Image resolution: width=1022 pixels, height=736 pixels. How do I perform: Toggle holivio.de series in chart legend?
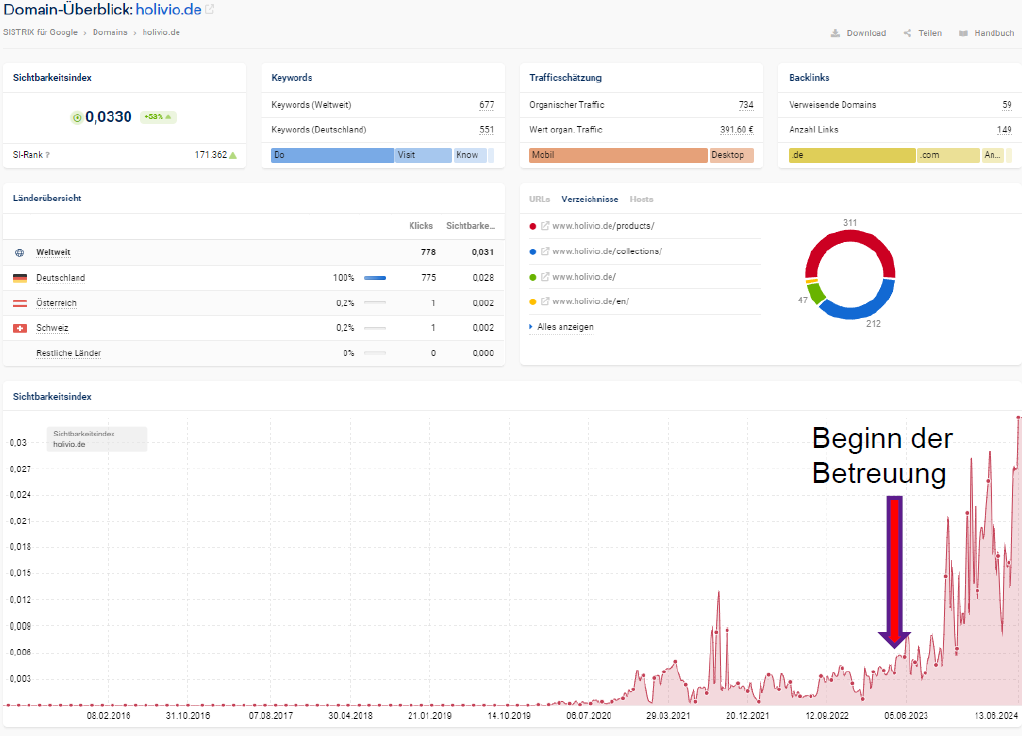point(69,444)
